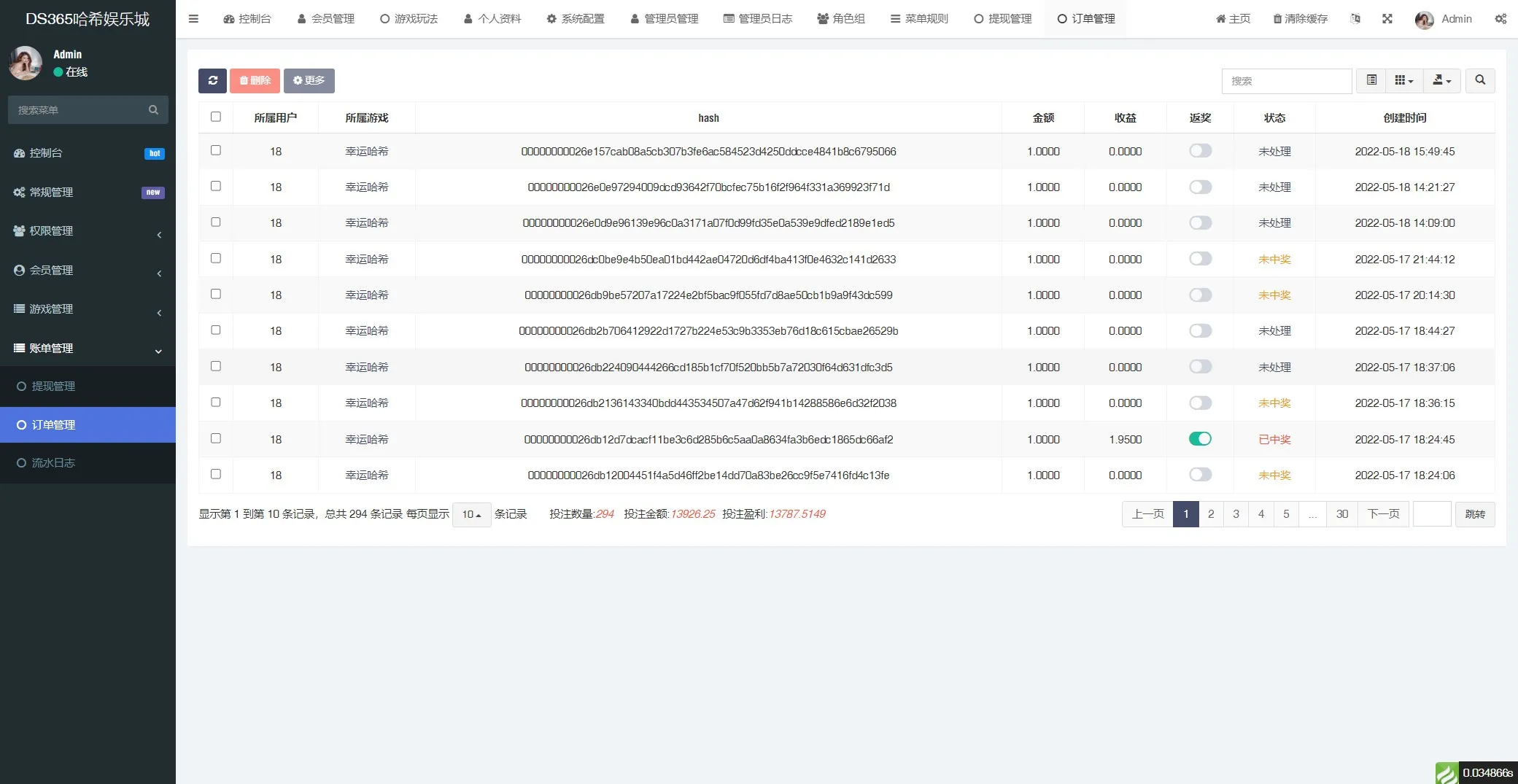Check the select-all checkbox in table header
The image size is (1518, 784).
[x=216, y=116]
